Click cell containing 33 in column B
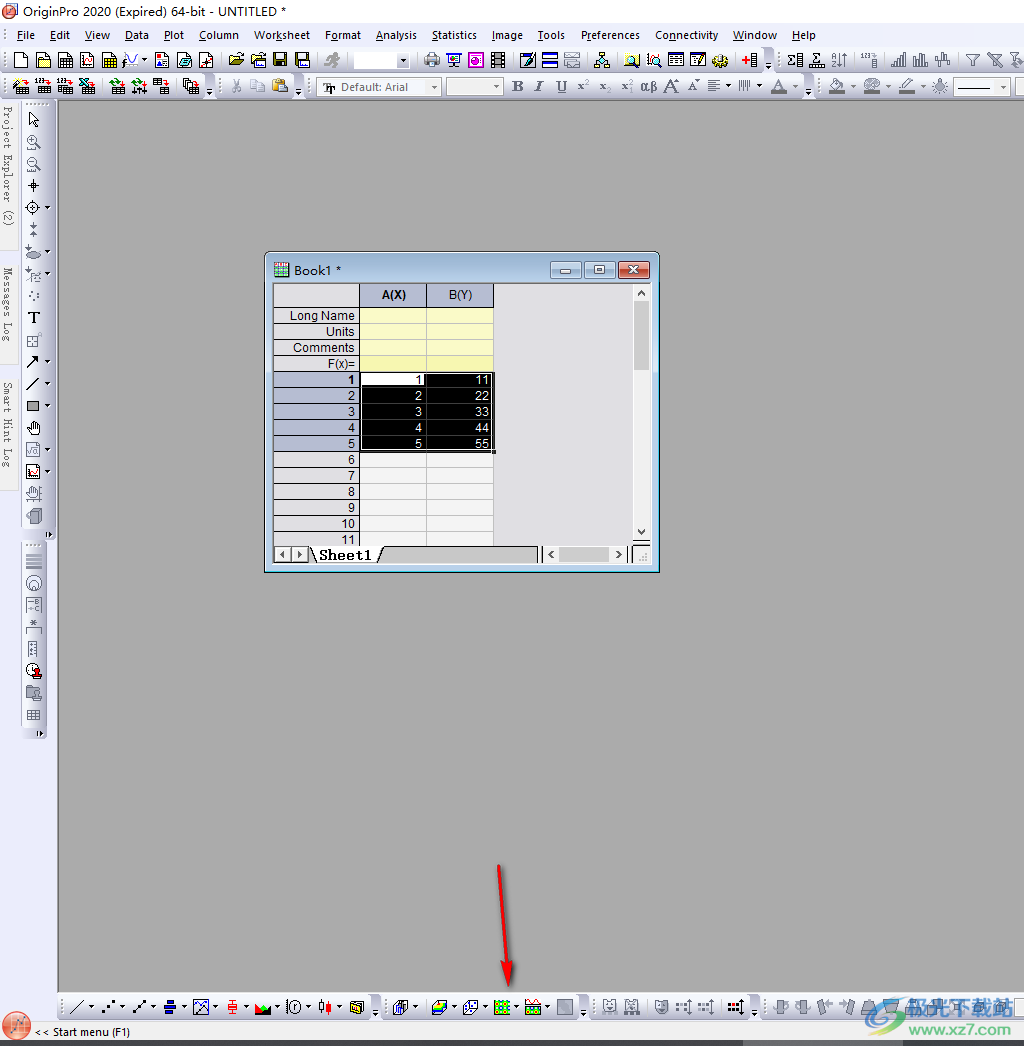The image size is (1024, 1046). [460, 412]
